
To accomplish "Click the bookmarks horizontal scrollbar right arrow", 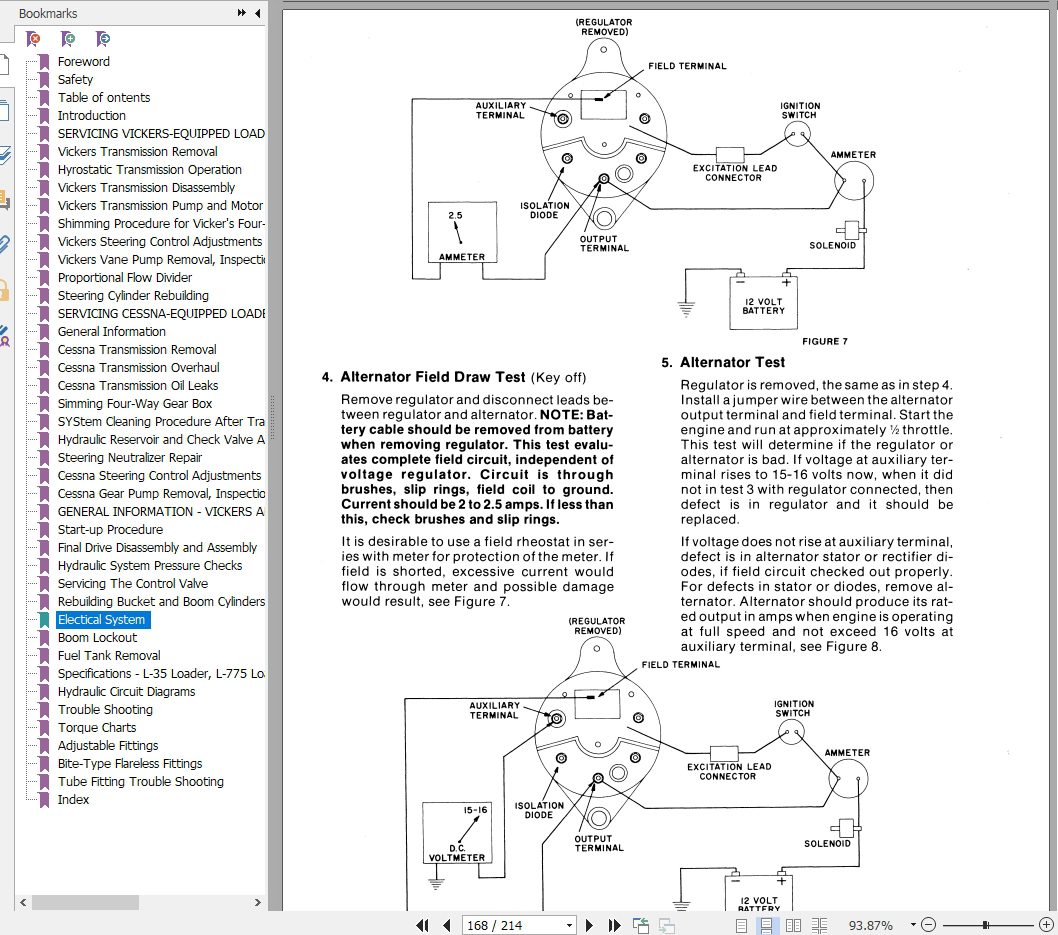I will coord(257,902).
